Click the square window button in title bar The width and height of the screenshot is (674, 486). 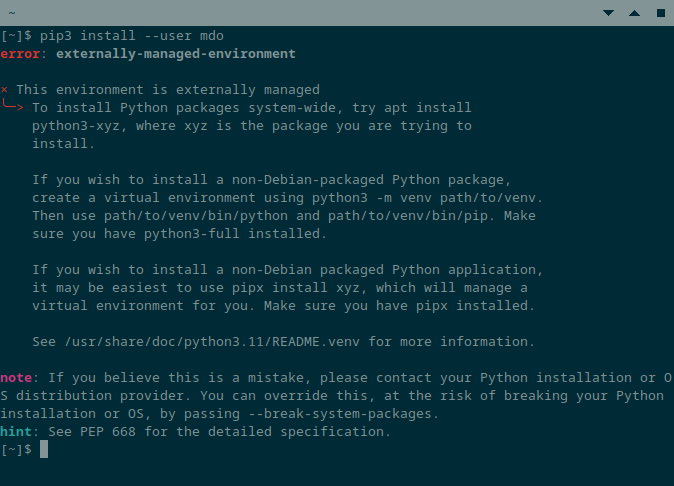coord(661,13)
